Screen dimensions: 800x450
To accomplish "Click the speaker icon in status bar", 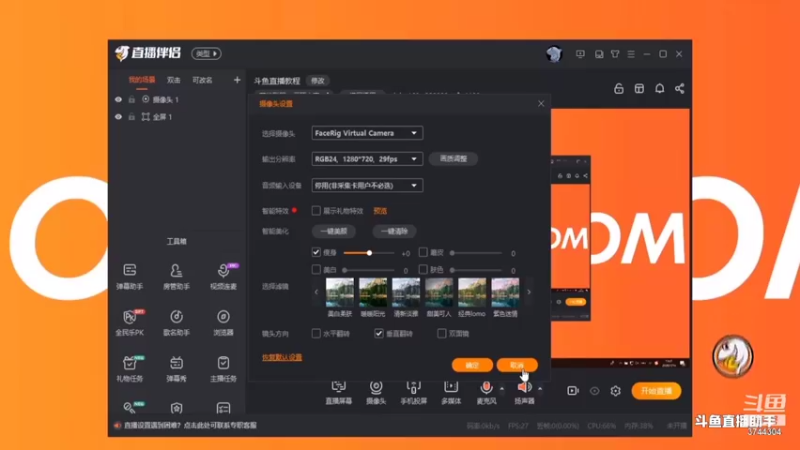I will click(x=117, y=425).
